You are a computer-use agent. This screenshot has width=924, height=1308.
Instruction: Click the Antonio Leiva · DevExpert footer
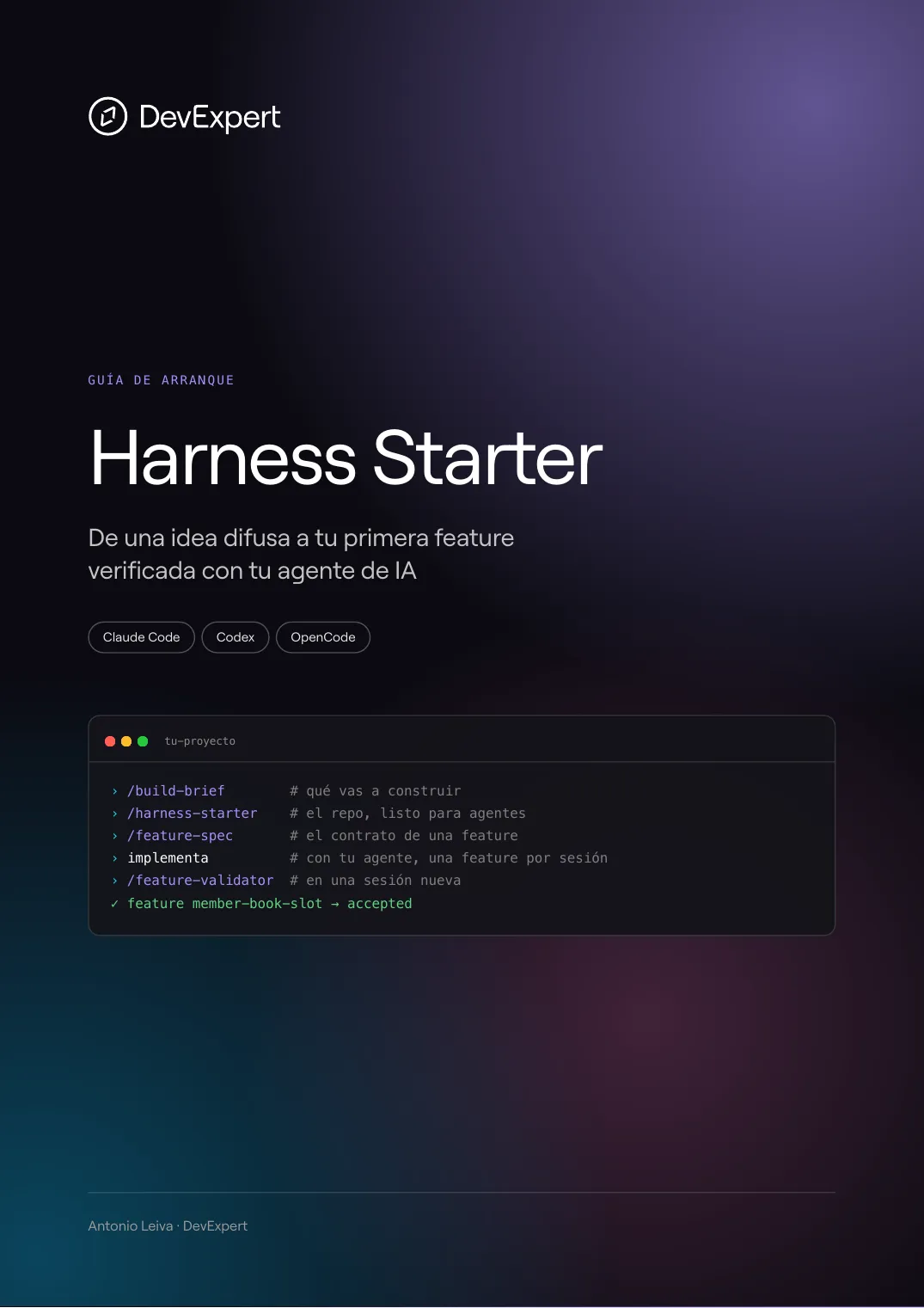pyautogui.click(x=168, y=1226)
